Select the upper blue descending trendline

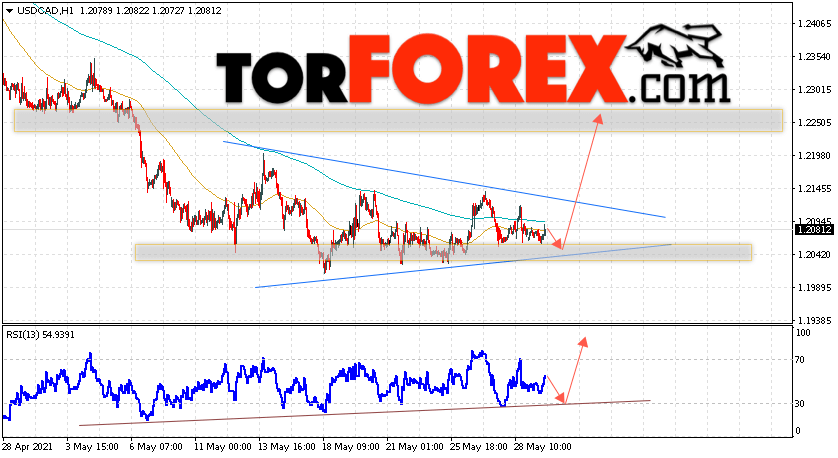coord(444,179)
